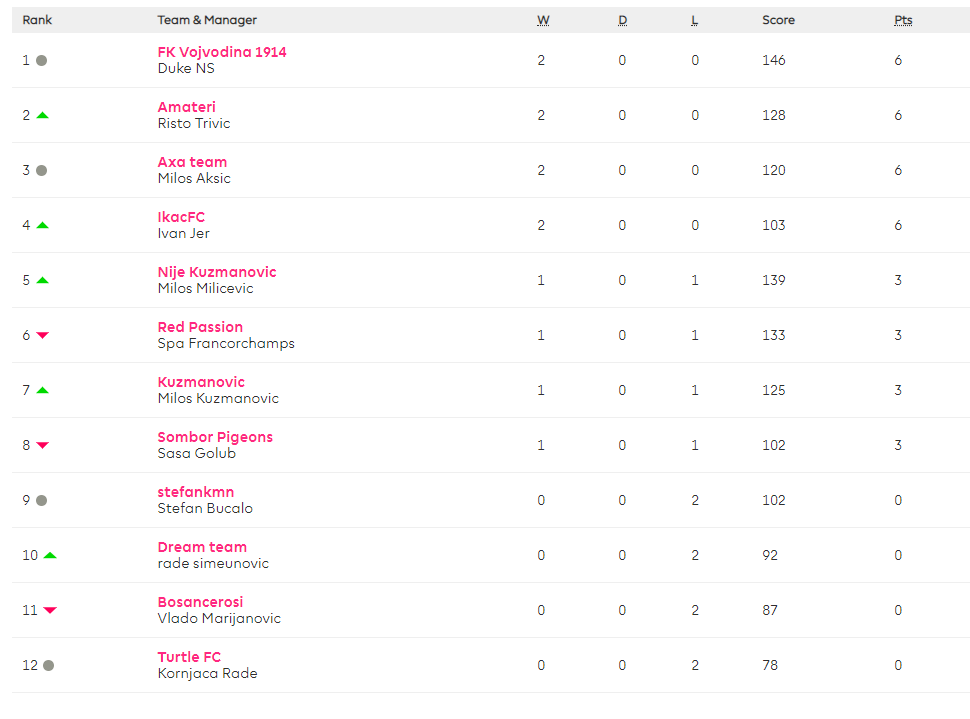
Task: Click red down arrow beside rank 11
Action: coord(50,610)
